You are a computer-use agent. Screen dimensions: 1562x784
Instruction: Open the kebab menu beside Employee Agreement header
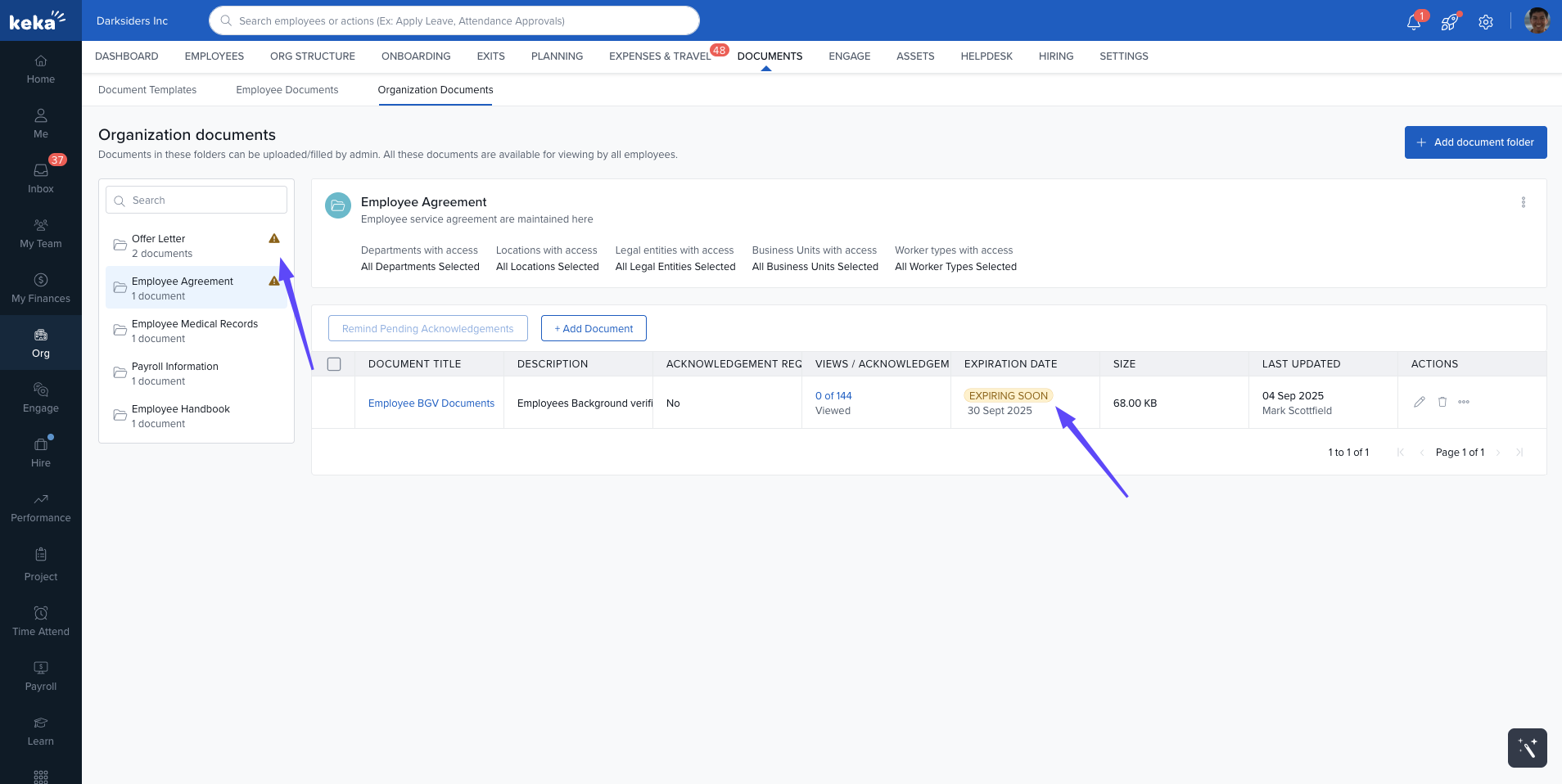click(1522, 202)
